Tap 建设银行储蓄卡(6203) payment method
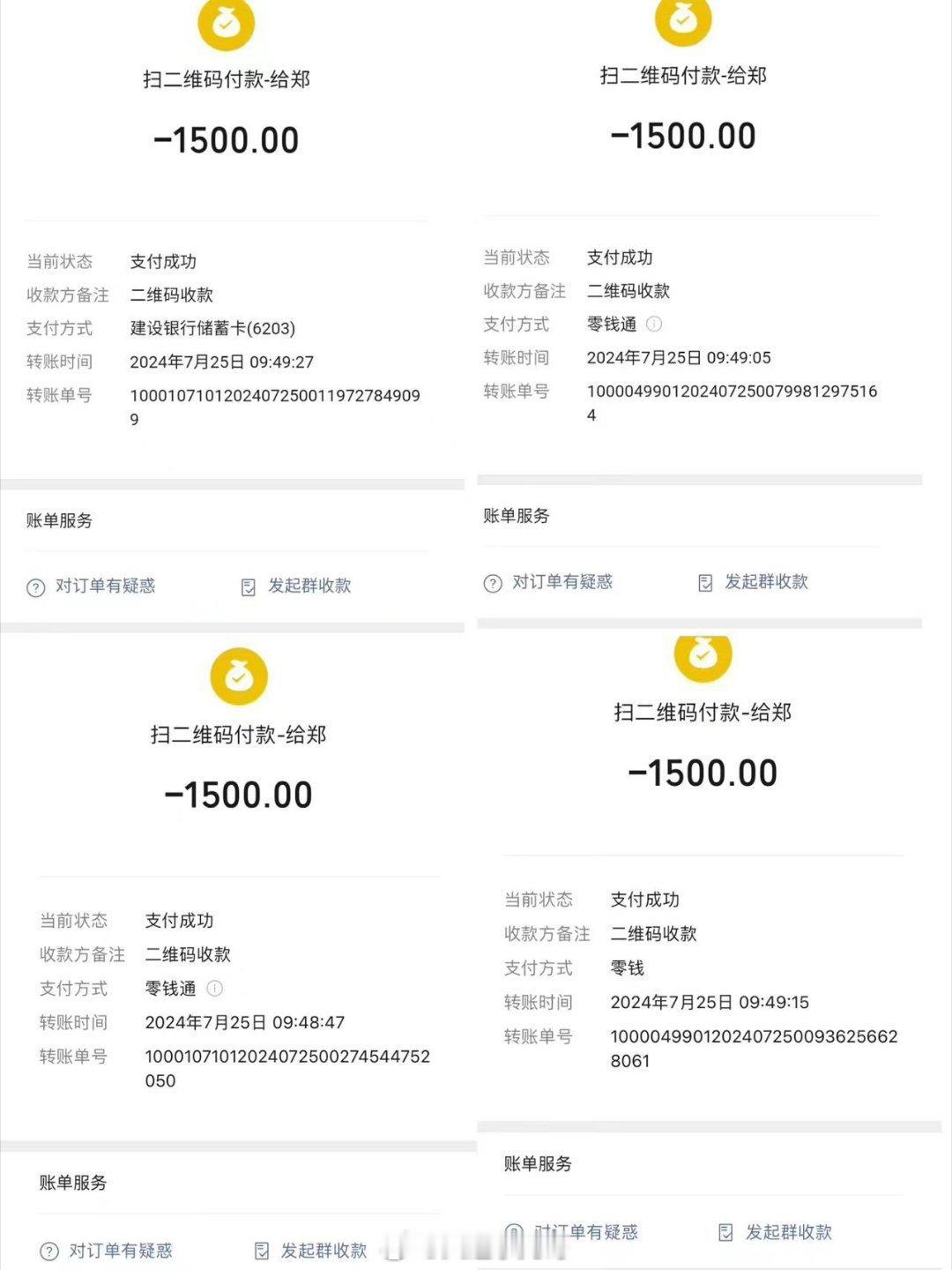952x1270 pixels. [212, 328]
